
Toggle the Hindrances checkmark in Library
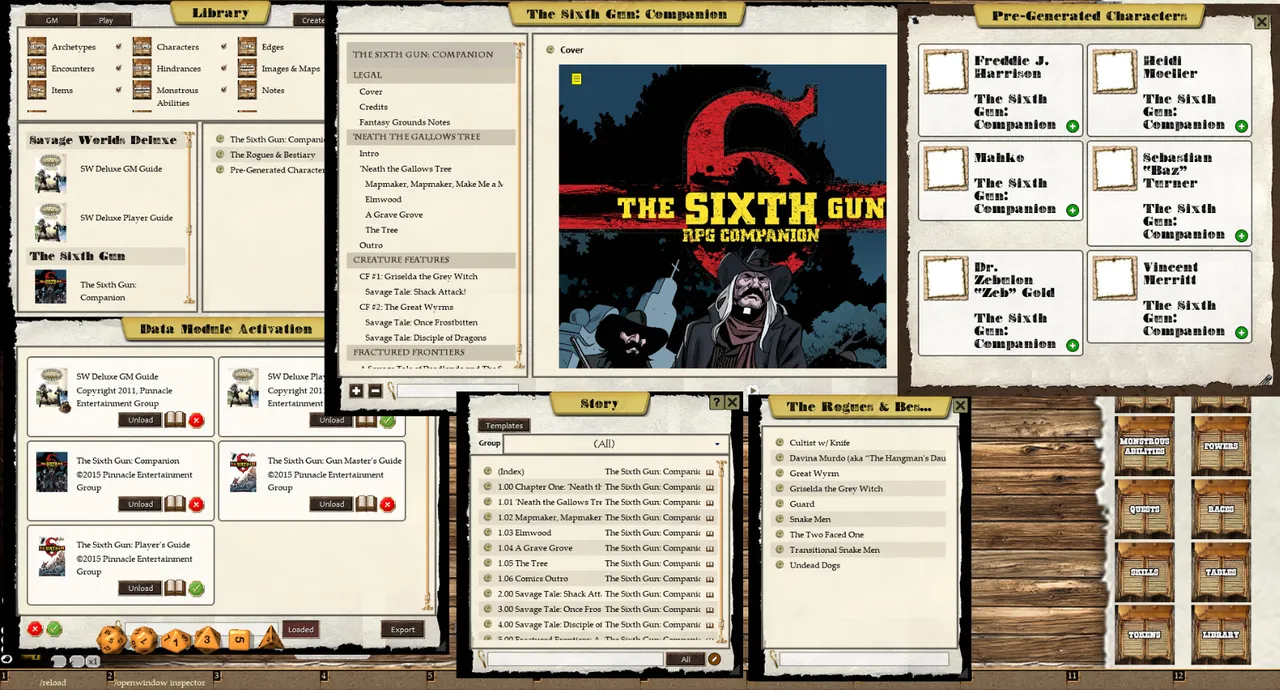(x=223, y=69)
